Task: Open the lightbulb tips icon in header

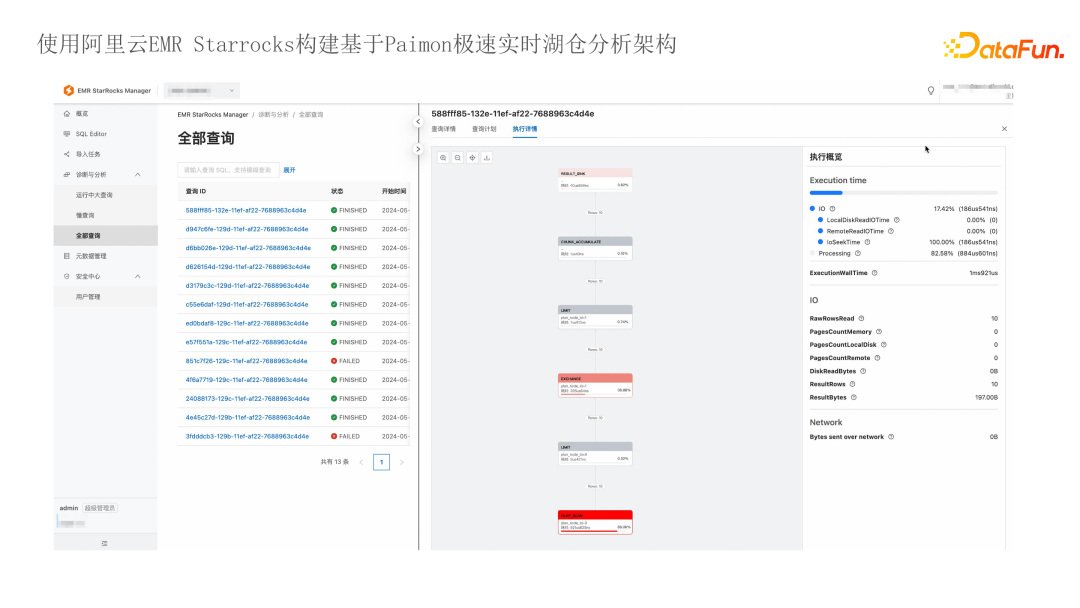Action: [931, 91]
